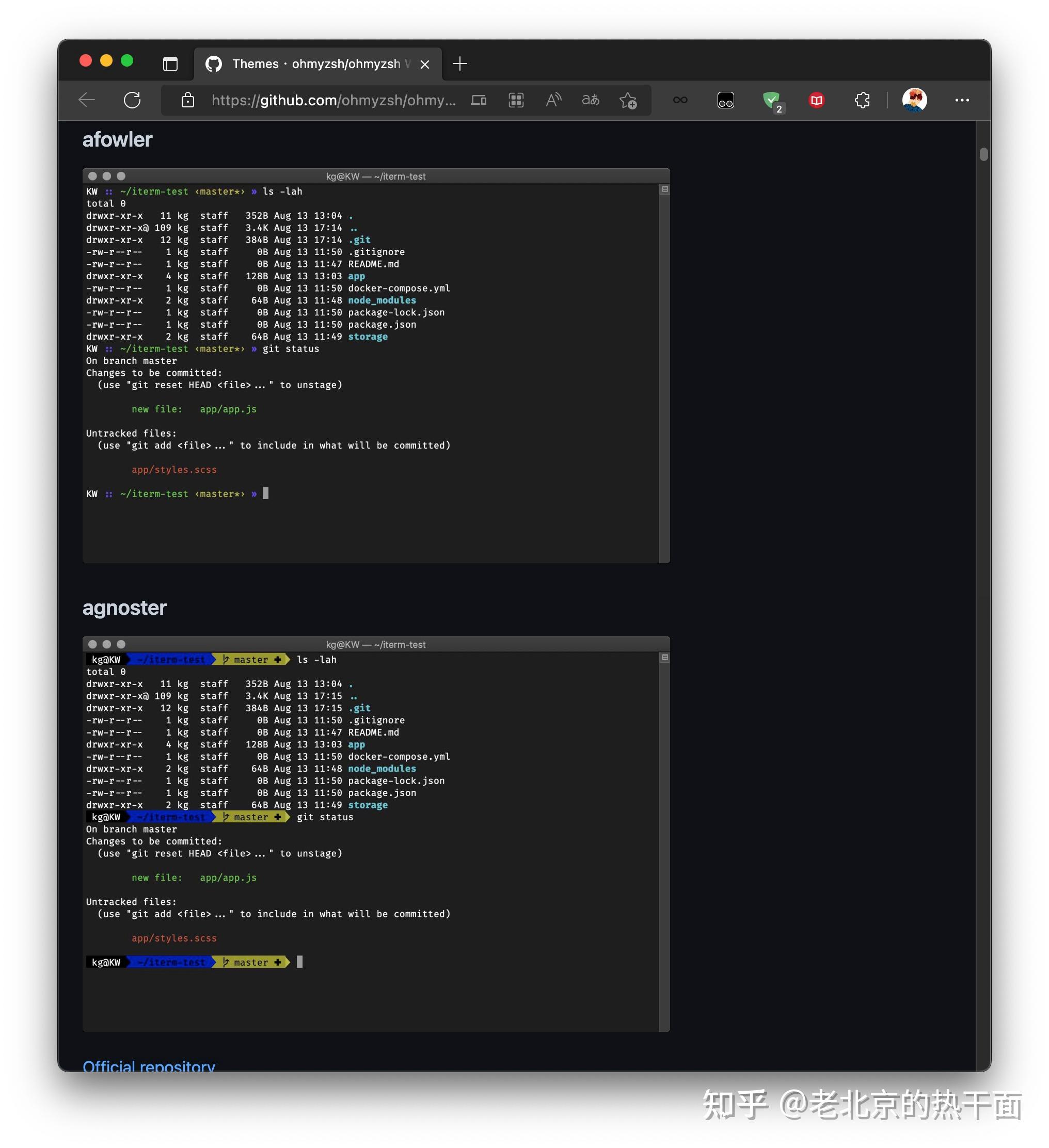
Task: Start Read Aloud from the toolbar
Action: [x=552, y=100]
